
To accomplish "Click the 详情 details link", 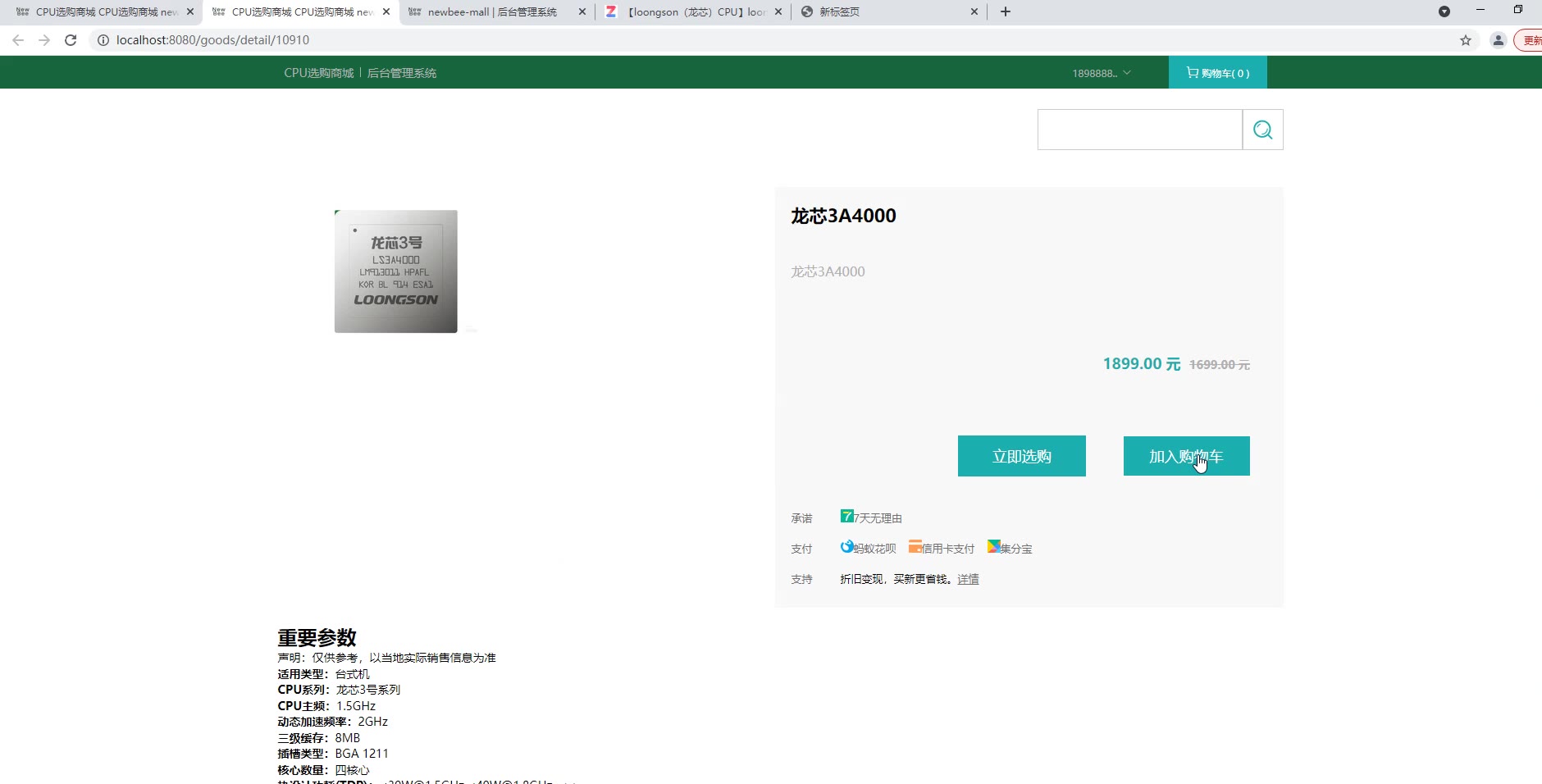I will coord(968,579).
